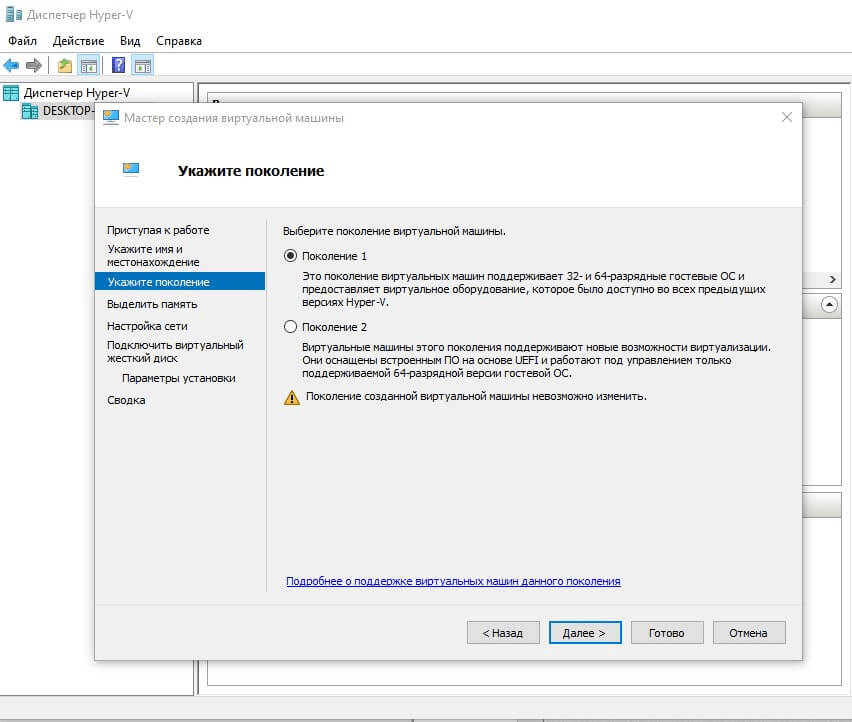Select the Укажите поколение step

(180, 281)
